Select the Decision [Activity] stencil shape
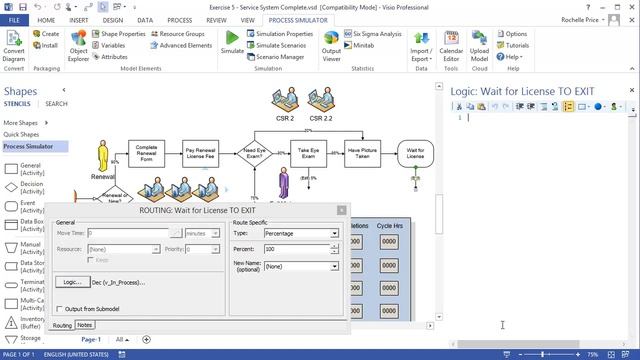The height and width of the screenshot is (360, 640). 24,187
